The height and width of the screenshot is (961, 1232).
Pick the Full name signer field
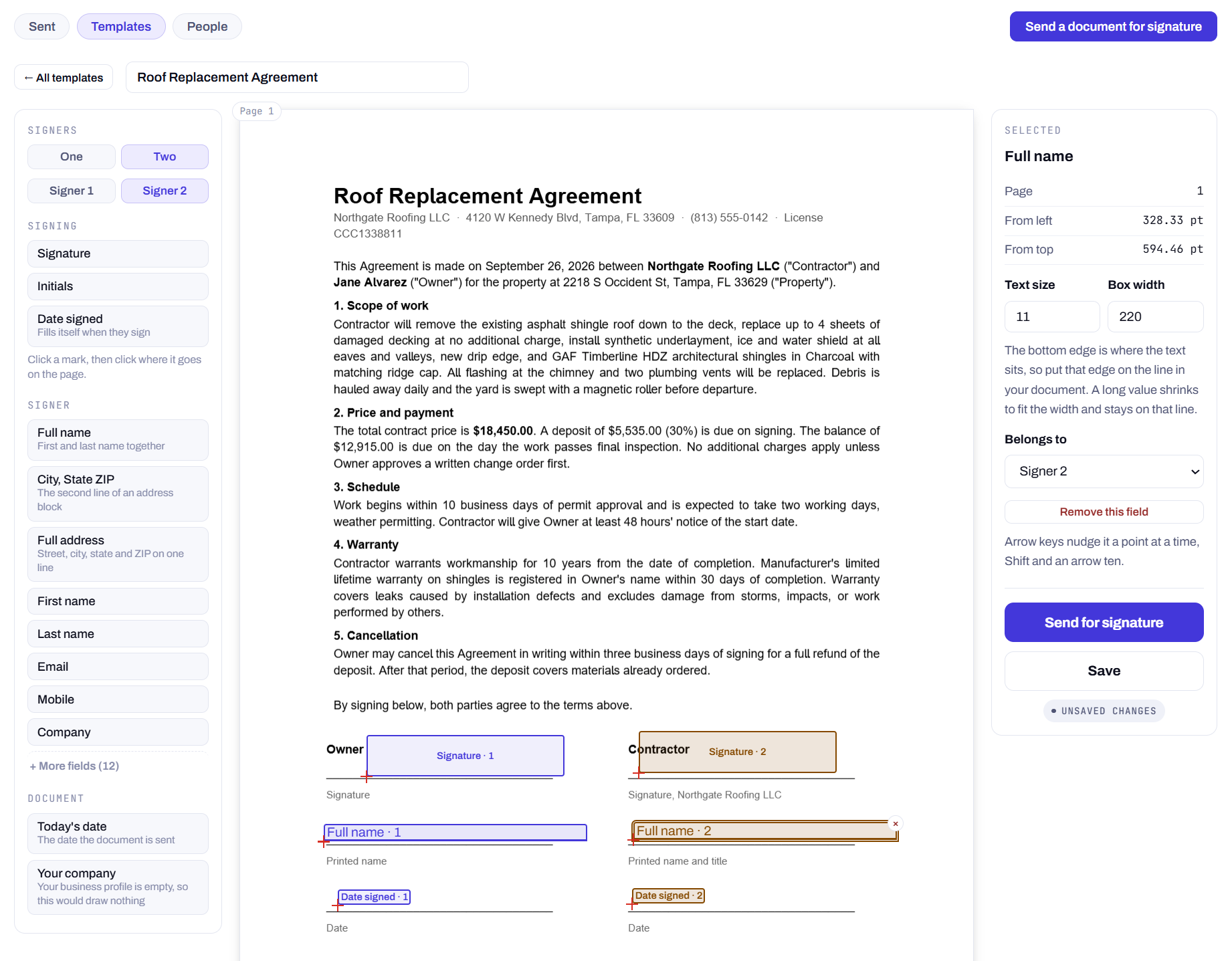point(118,439)
